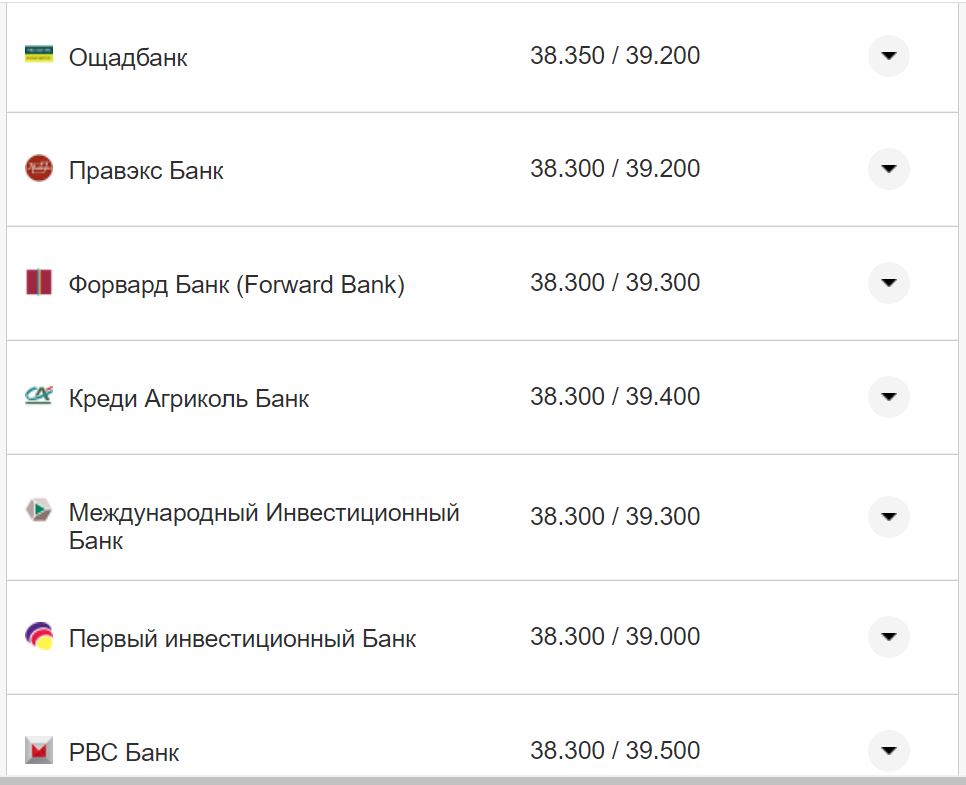Click the horizontal scrollbar at the bottom
The height and width of the screenshot is (785, 966).
483,780
